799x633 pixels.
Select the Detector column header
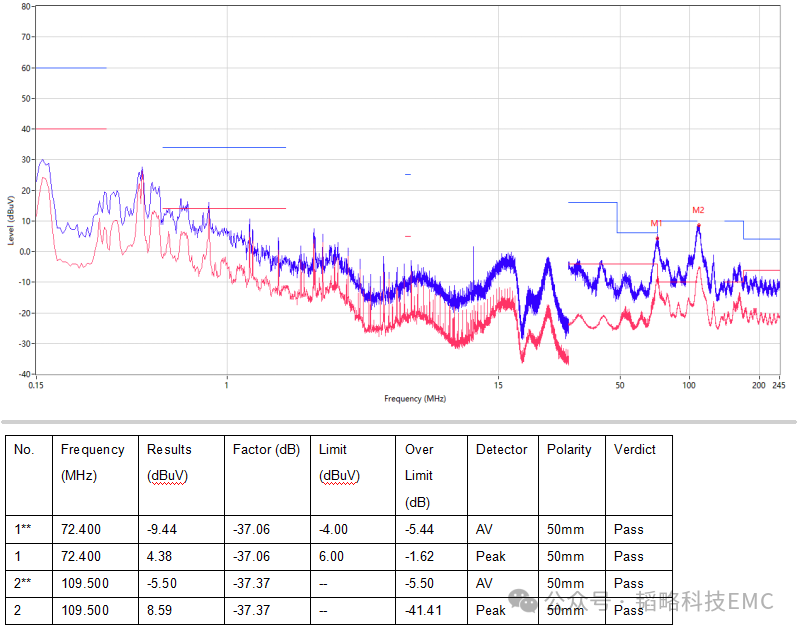(501, 450)
